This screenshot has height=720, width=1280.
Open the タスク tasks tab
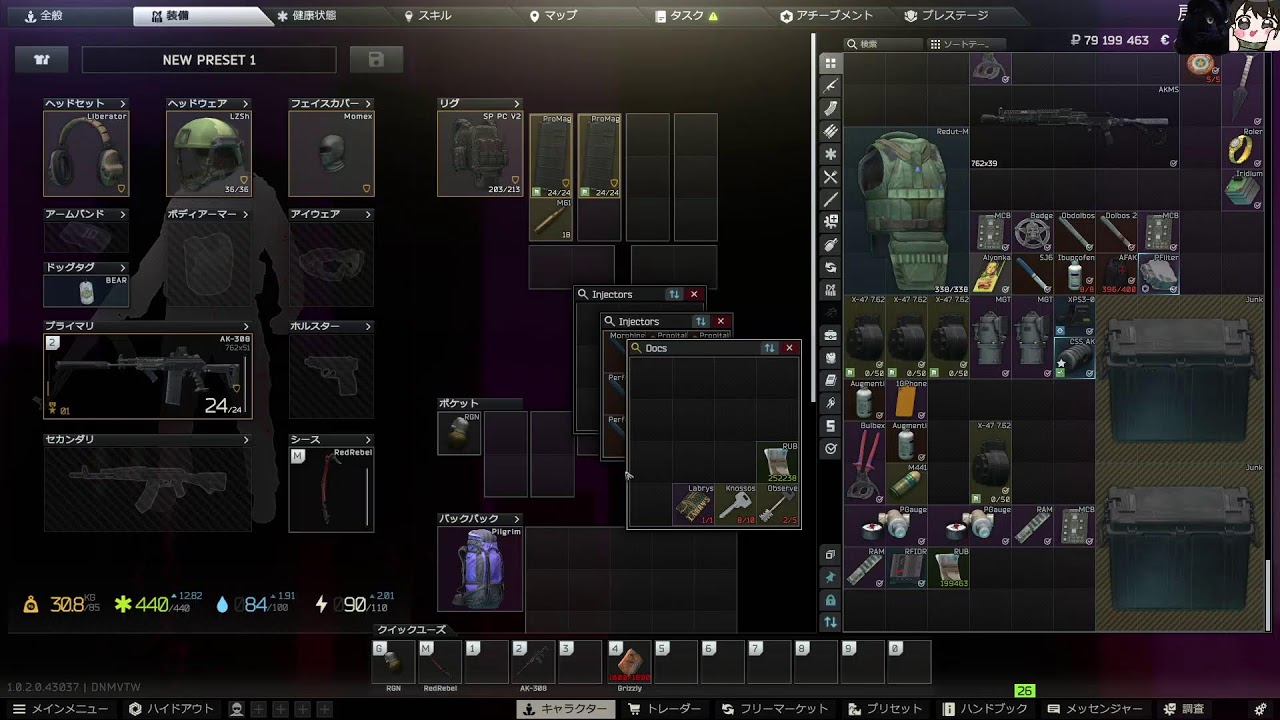coord(686,16)
